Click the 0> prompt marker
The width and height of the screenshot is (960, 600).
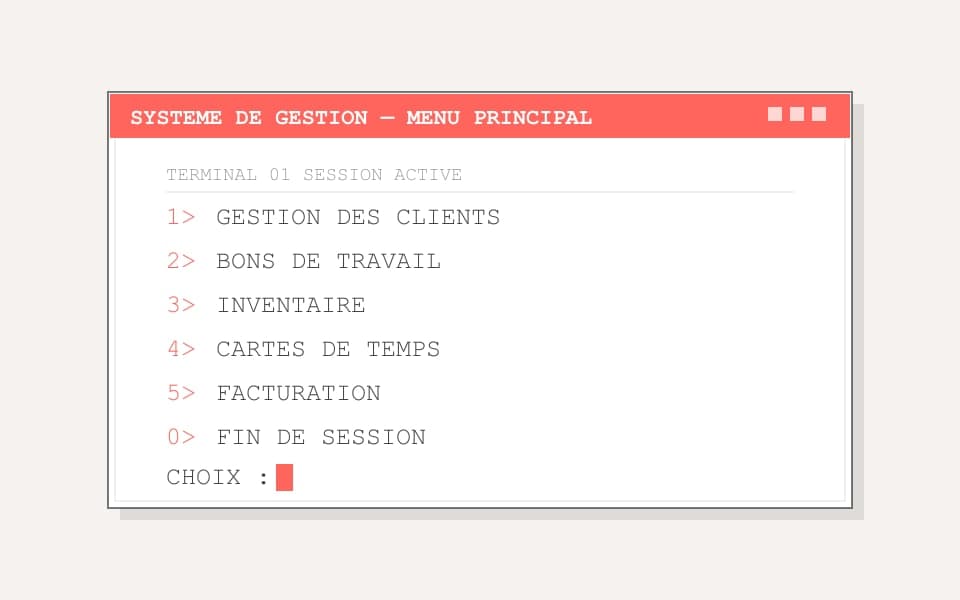(x=181, y=437)
